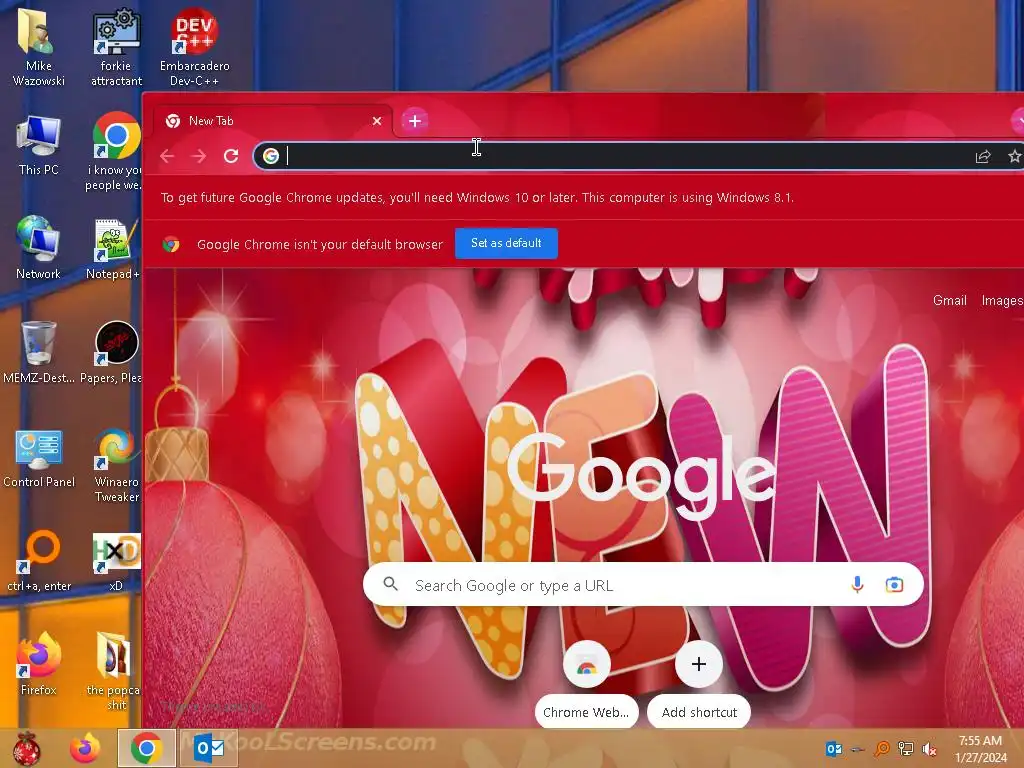Reload the Chrome page
This screenshot has width=1024, height=768.
[231, 156]
